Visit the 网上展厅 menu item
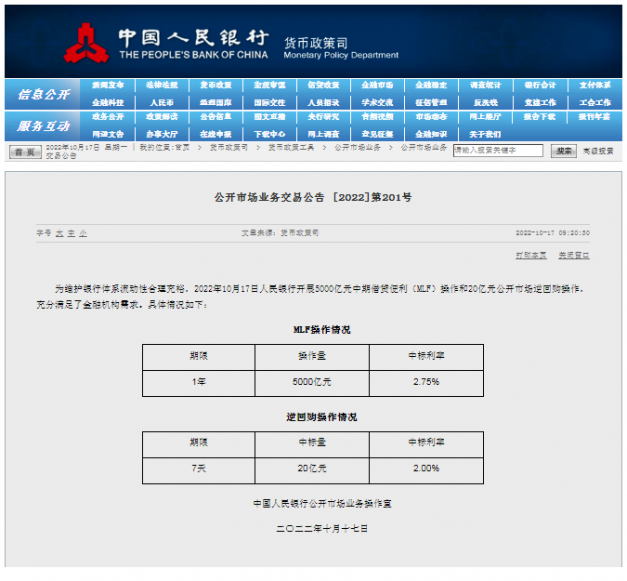Viewport: 627px width, 581px height. 485,117
